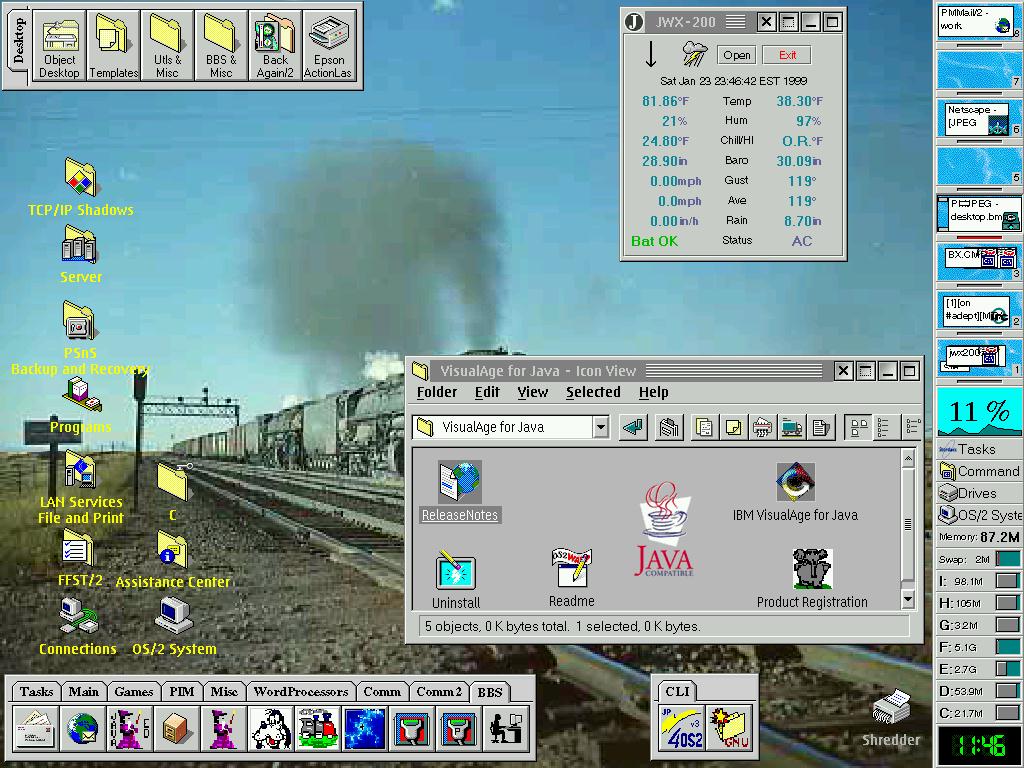The image size is (1024, 768).
Task: Click the storm cloud icon in JWX-200
Action: point(695,53)
